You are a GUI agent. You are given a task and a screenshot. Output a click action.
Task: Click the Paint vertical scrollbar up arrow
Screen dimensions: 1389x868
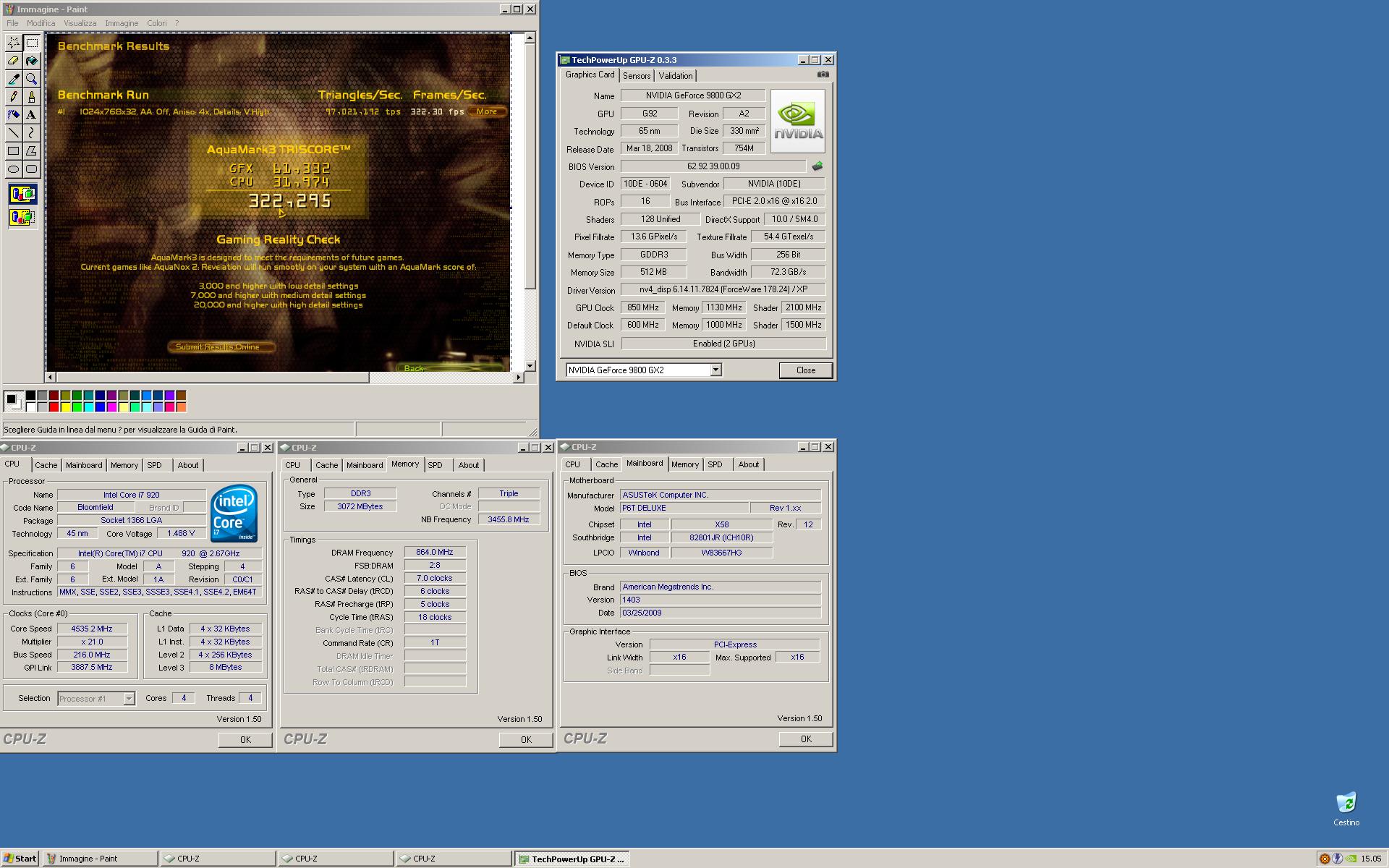pos(530,38)
